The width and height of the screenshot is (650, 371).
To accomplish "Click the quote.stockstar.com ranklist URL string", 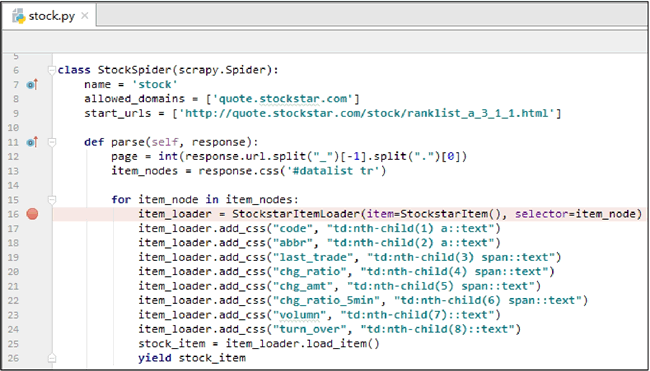I will pos(366,113).
